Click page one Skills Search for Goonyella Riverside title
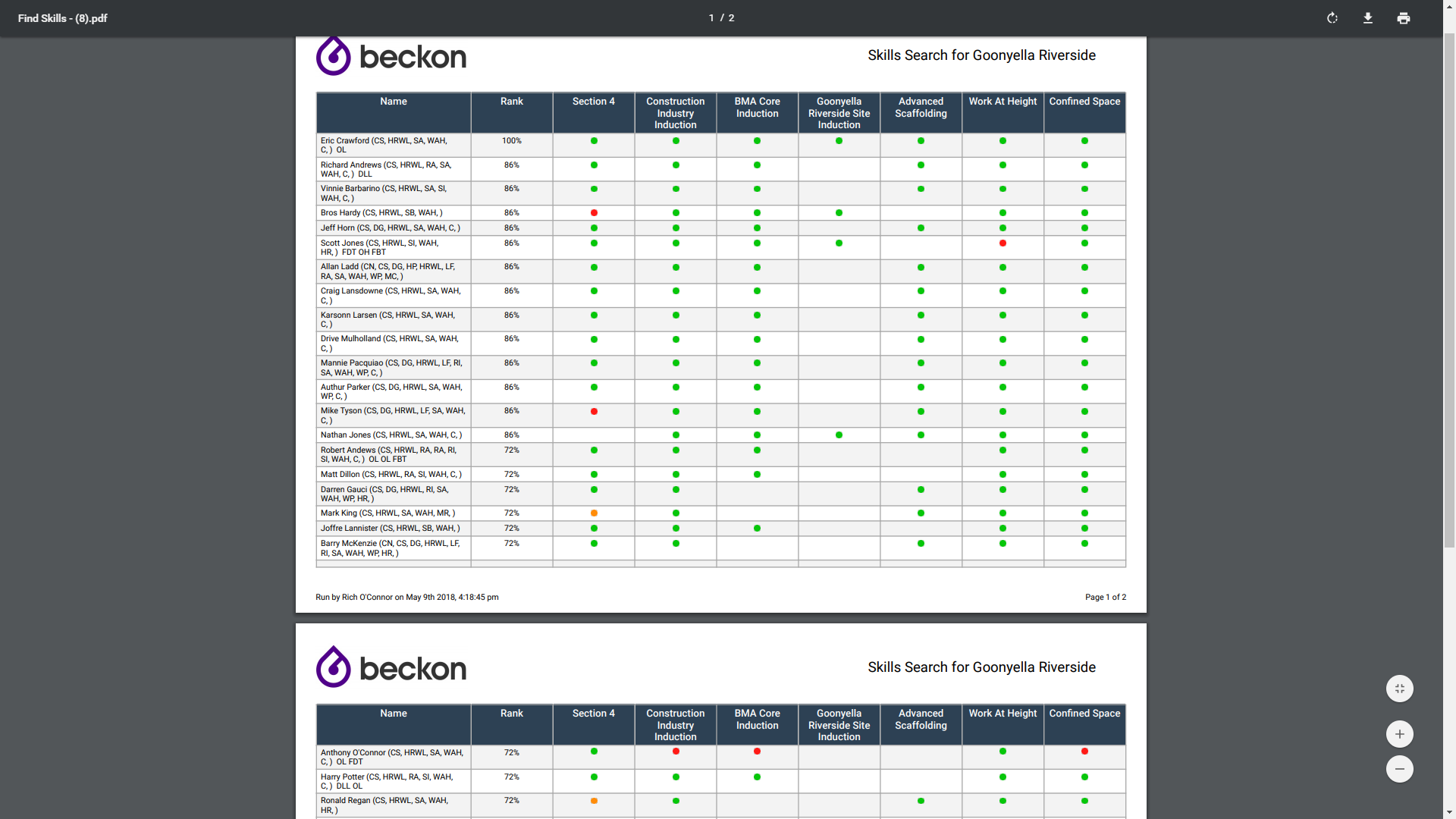1456x819 pixels. [981, 55]
